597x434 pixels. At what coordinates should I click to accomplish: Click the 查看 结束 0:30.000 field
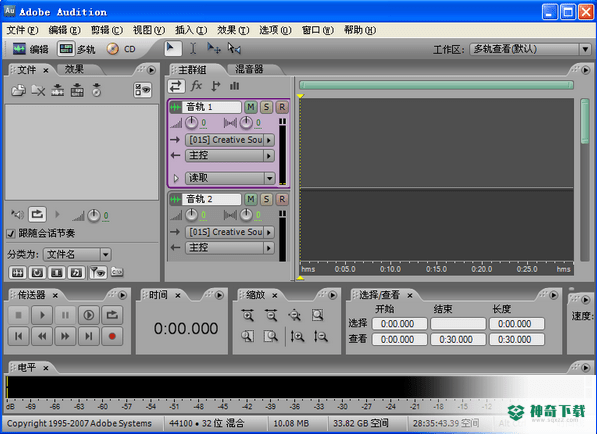pos(458,339)
